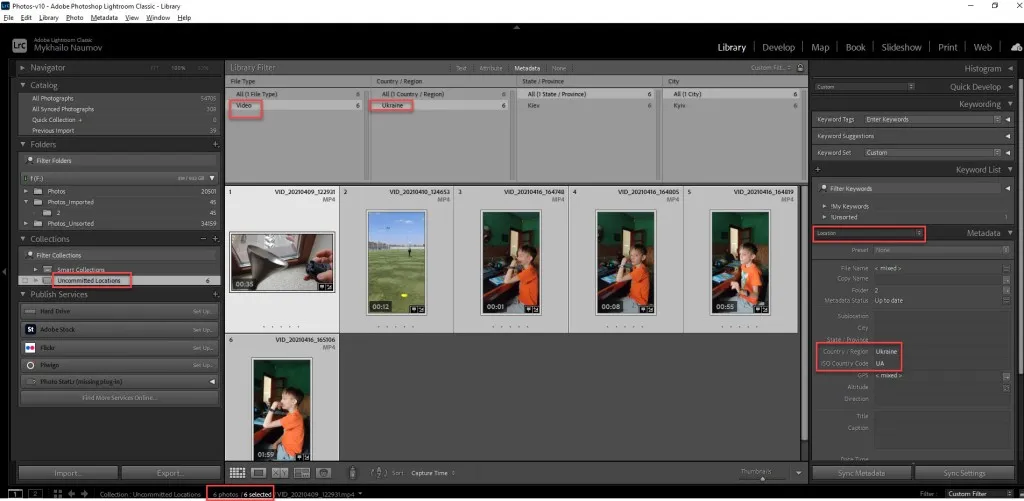The image size is (1024, 501).
Task: Switch to the Develop module
Action: (x=778, y=47)
